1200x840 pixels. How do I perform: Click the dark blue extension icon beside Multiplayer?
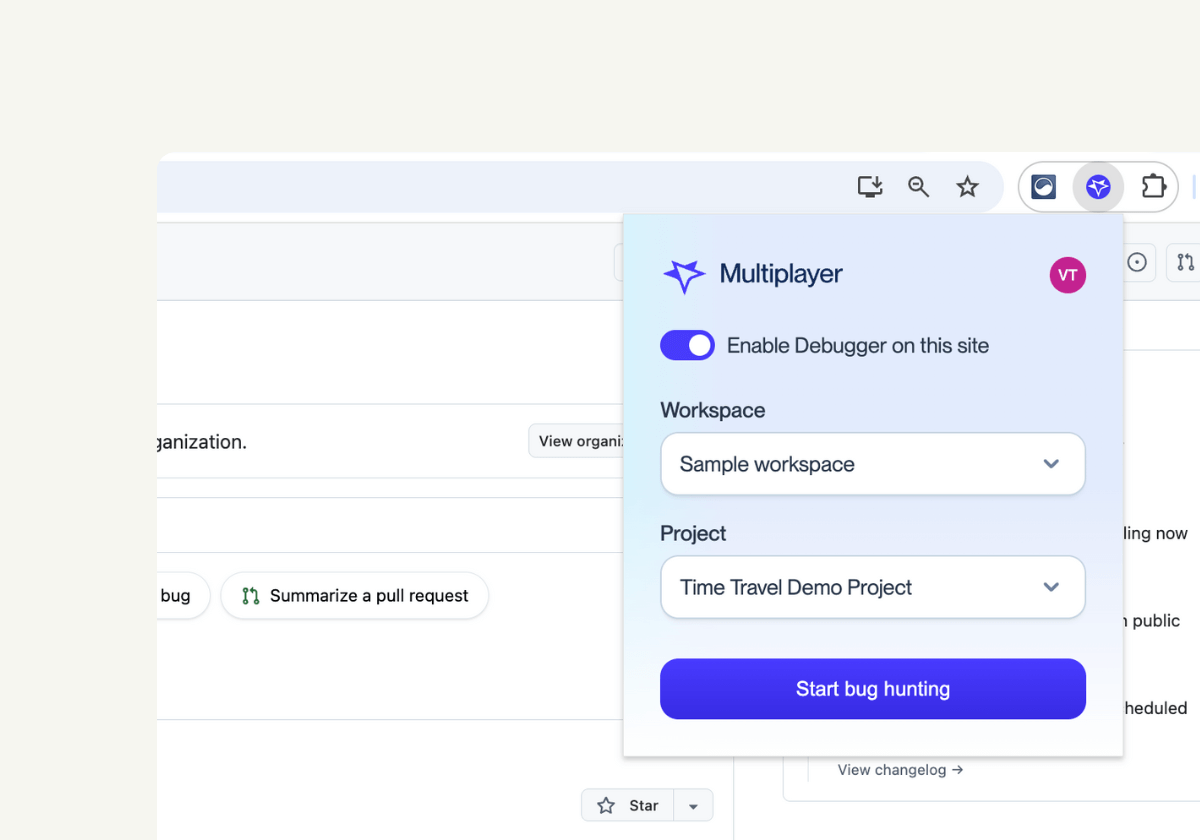[x=1042, y=186]
